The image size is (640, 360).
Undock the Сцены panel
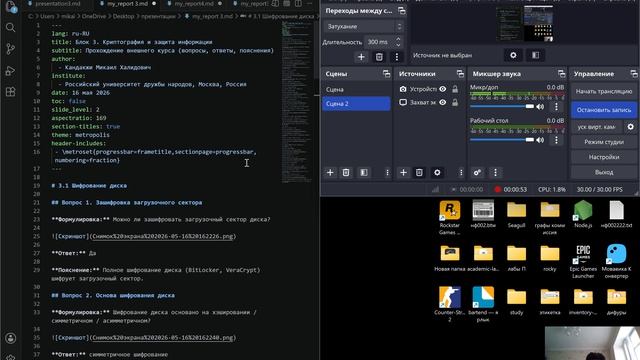coord(386,74)
